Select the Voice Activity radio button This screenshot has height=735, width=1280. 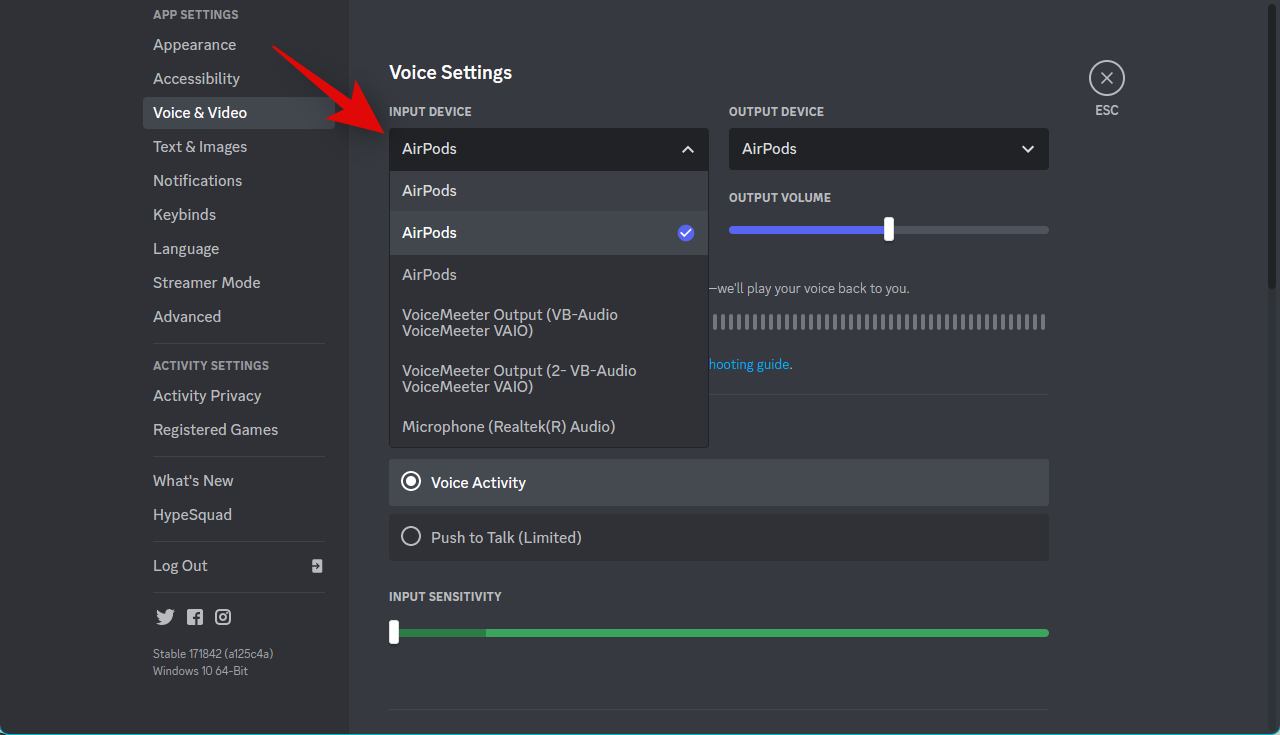click(x=411, y=482)
